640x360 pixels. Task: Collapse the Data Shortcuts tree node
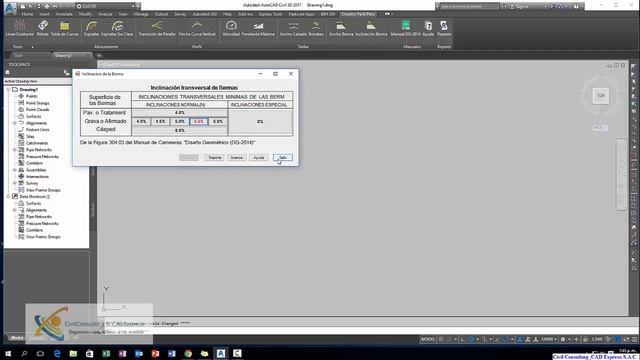point(9,196)
